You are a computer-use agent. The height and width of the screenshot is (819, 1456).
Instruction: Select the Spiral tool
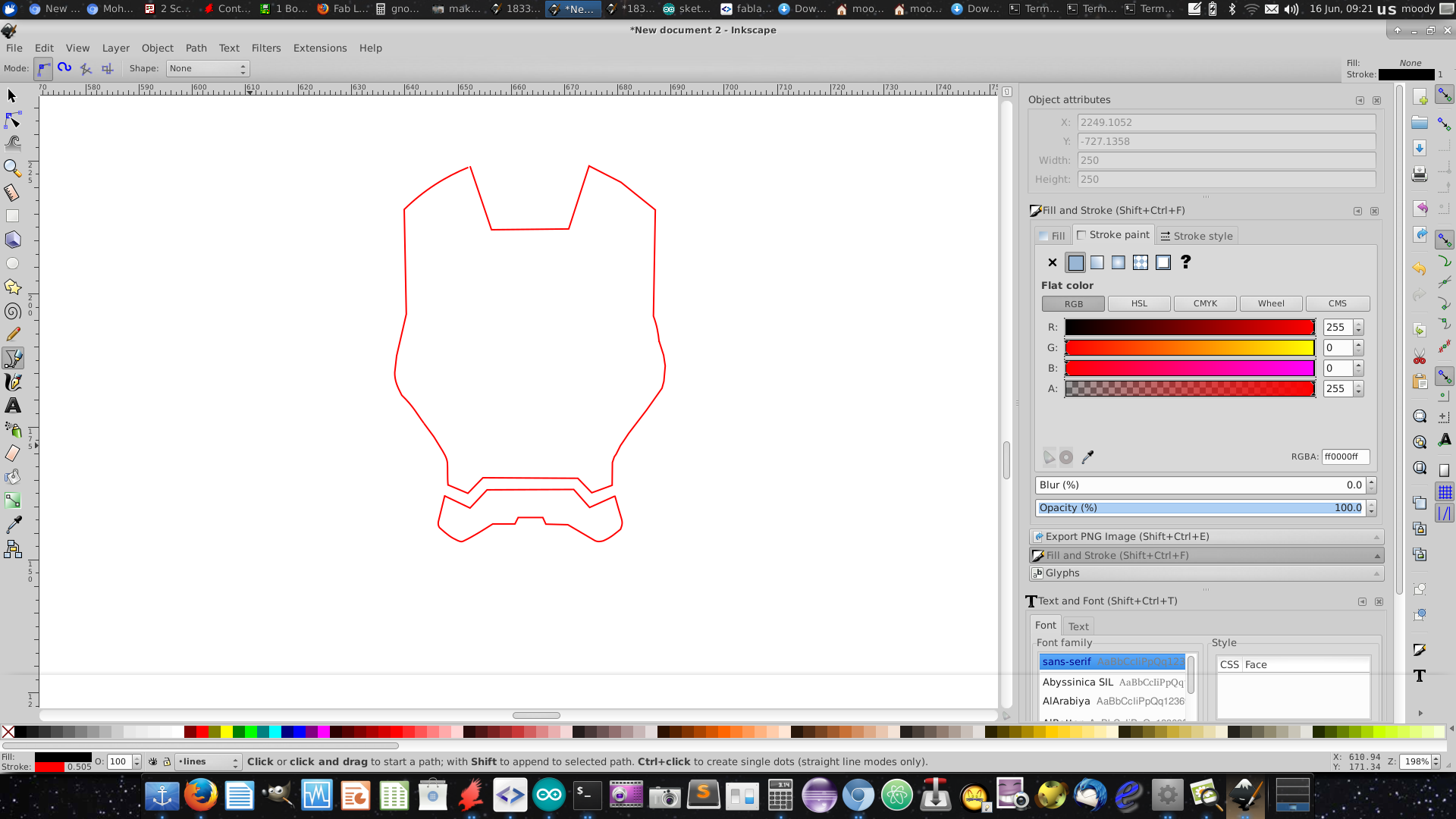coord(12,311)
